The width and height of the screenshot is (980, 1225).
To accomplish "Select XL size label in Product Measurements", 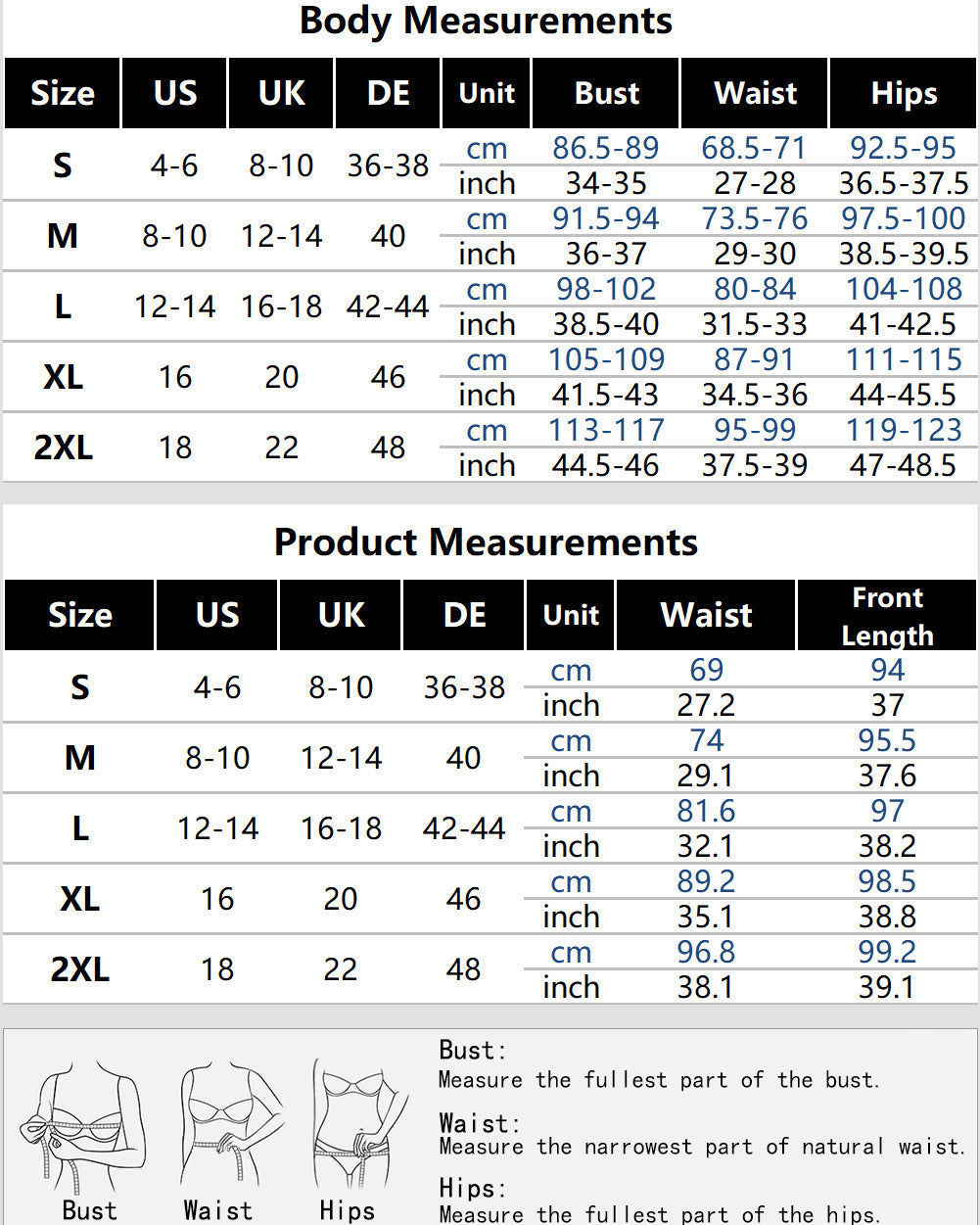I will (x=79, y=899).
